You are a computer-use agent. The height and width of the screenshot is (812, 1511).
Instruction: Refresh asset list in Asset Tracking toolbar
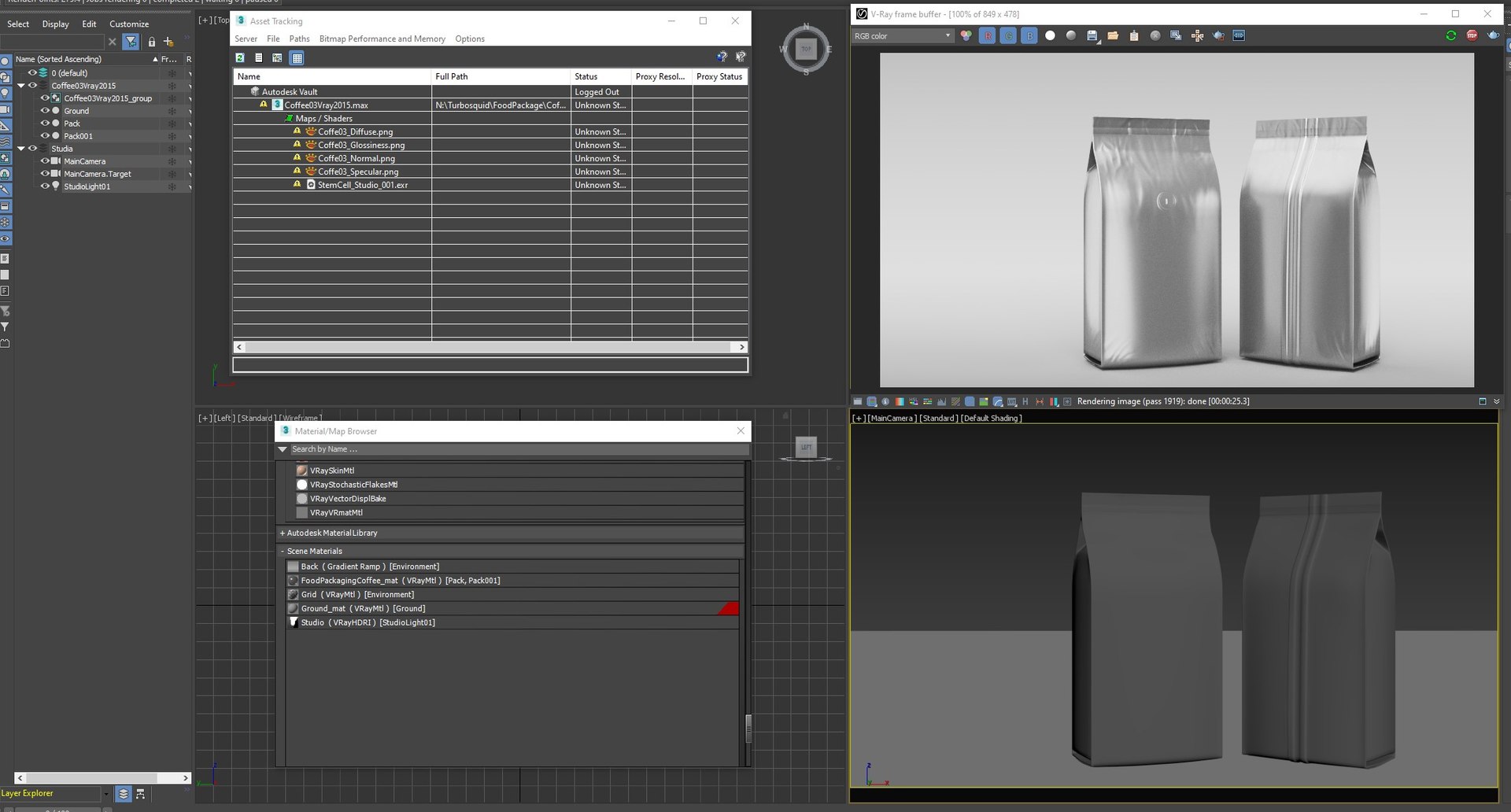240,57
